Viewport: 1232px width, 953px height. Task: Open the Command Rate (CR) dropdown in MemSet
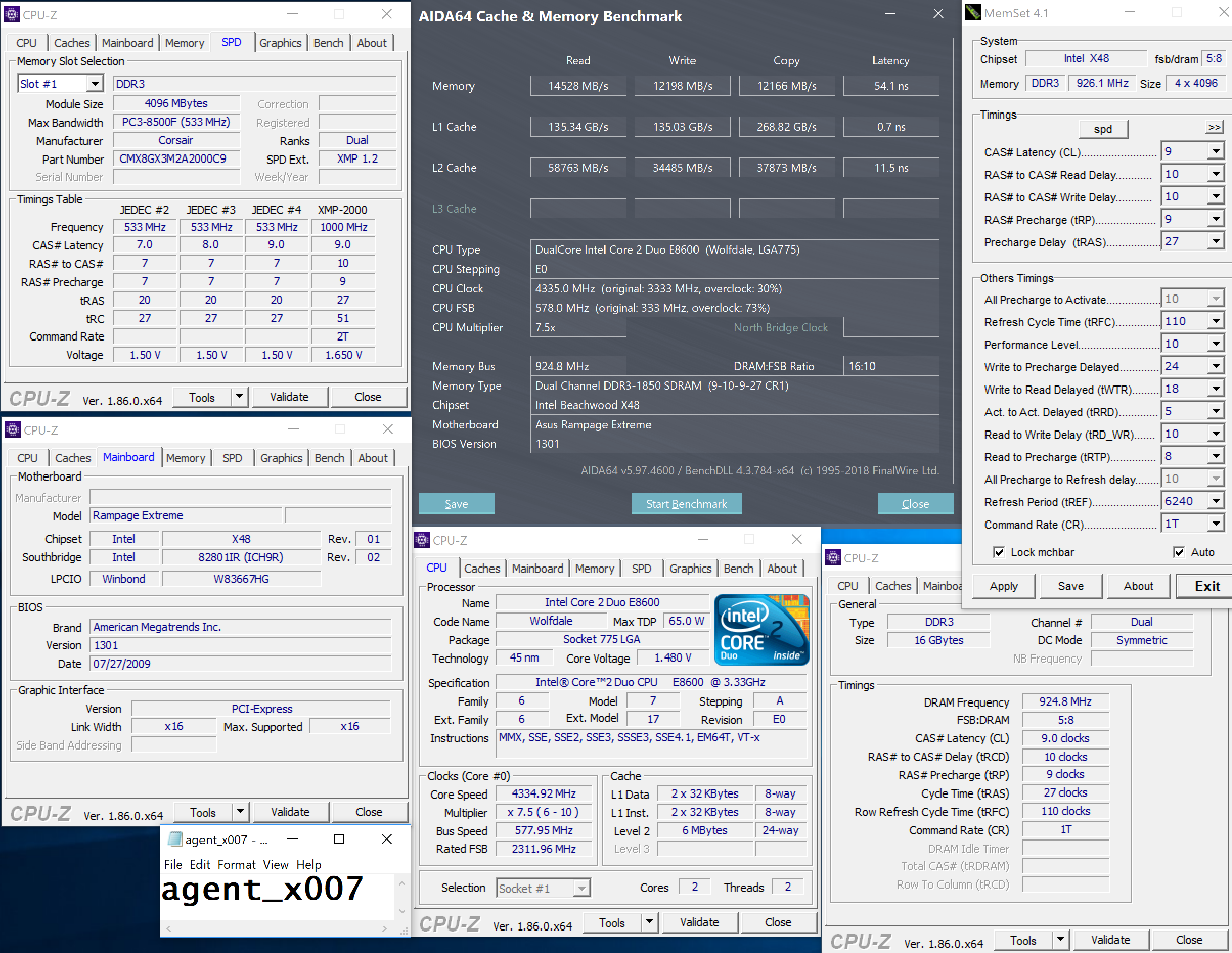[x=1215, y=524]
